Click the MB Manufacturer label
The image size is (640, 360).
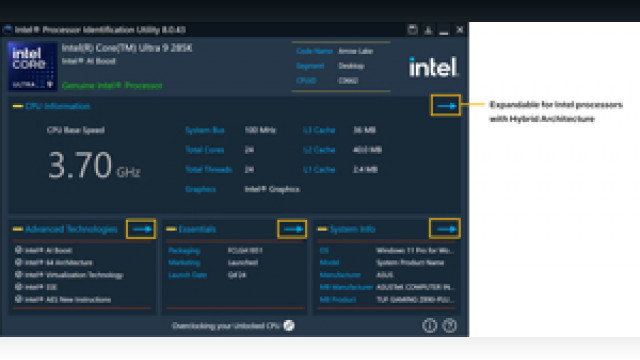(x=346, y=287)
